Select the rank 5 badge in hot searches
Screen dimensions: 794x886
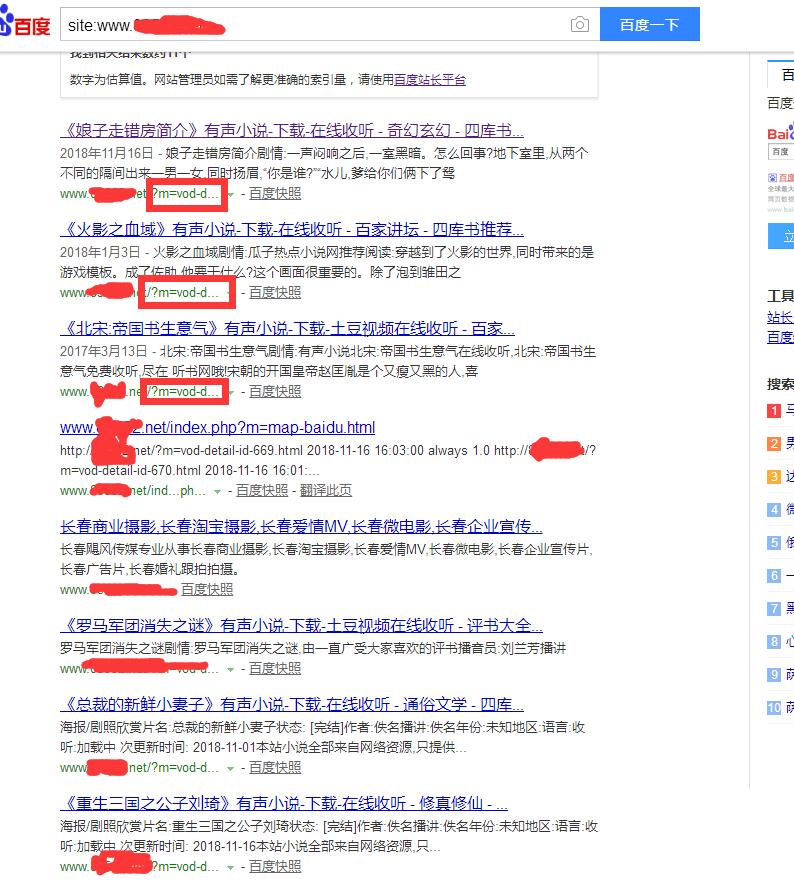pyautogui.click(x=773, y=543)
